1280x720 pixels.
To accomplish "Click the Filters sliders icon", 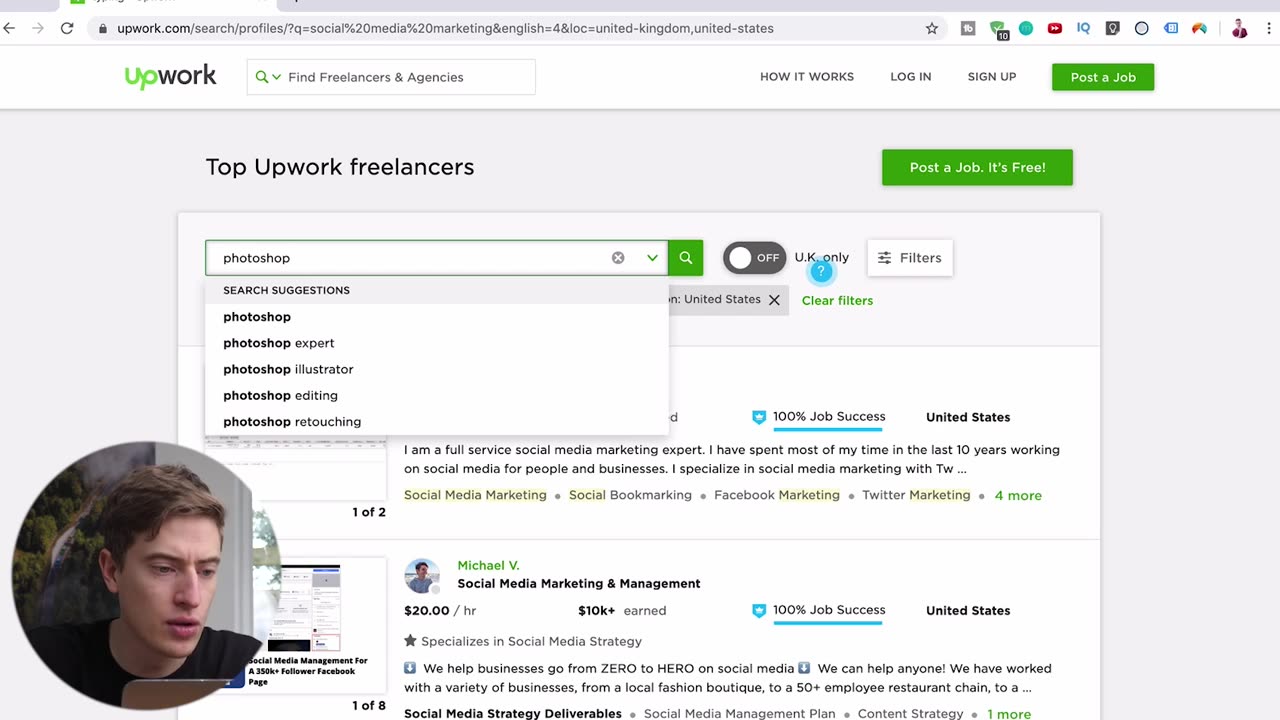I will [x=884, y=258].
